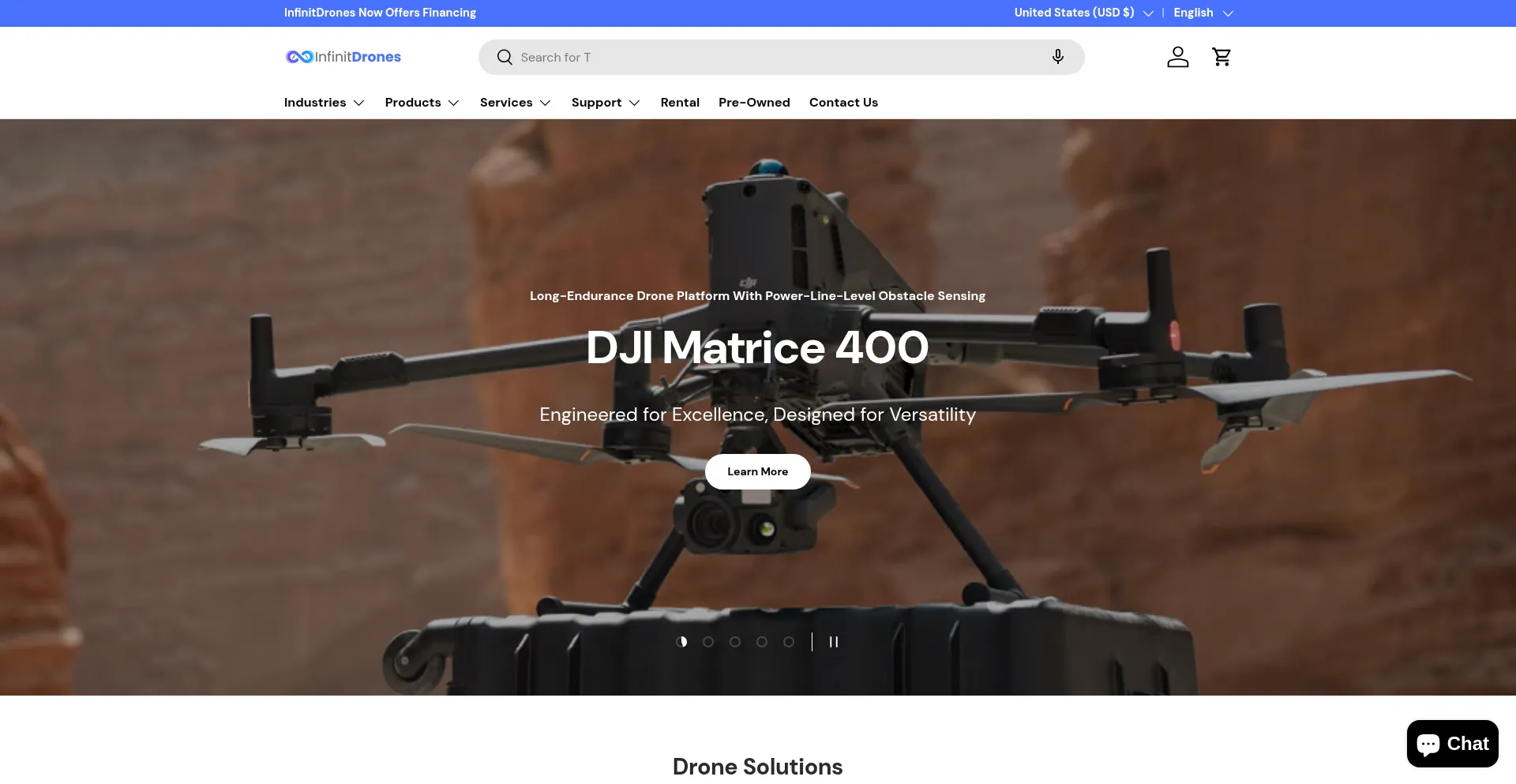Go to slide 1 of hero carousel
The image size is (1516, 784).
tap(681, 642)
